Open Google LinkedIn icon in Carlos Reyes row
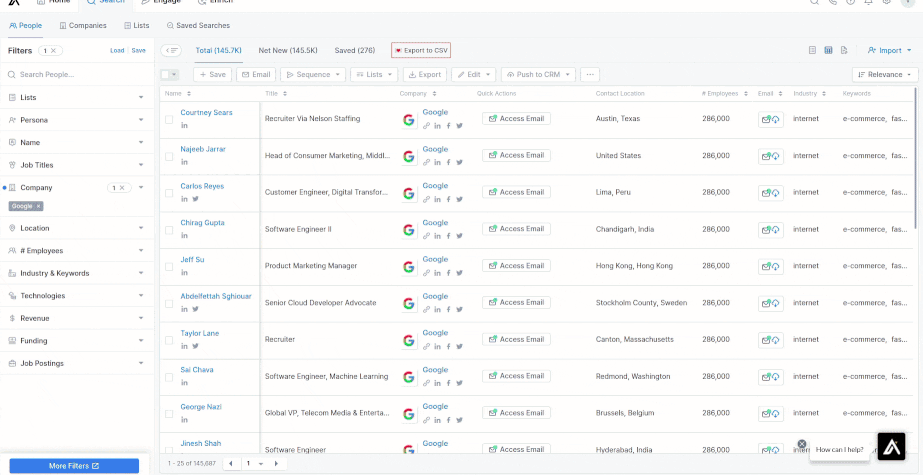The width and height of the screenshot is (923, 475). 437,199
